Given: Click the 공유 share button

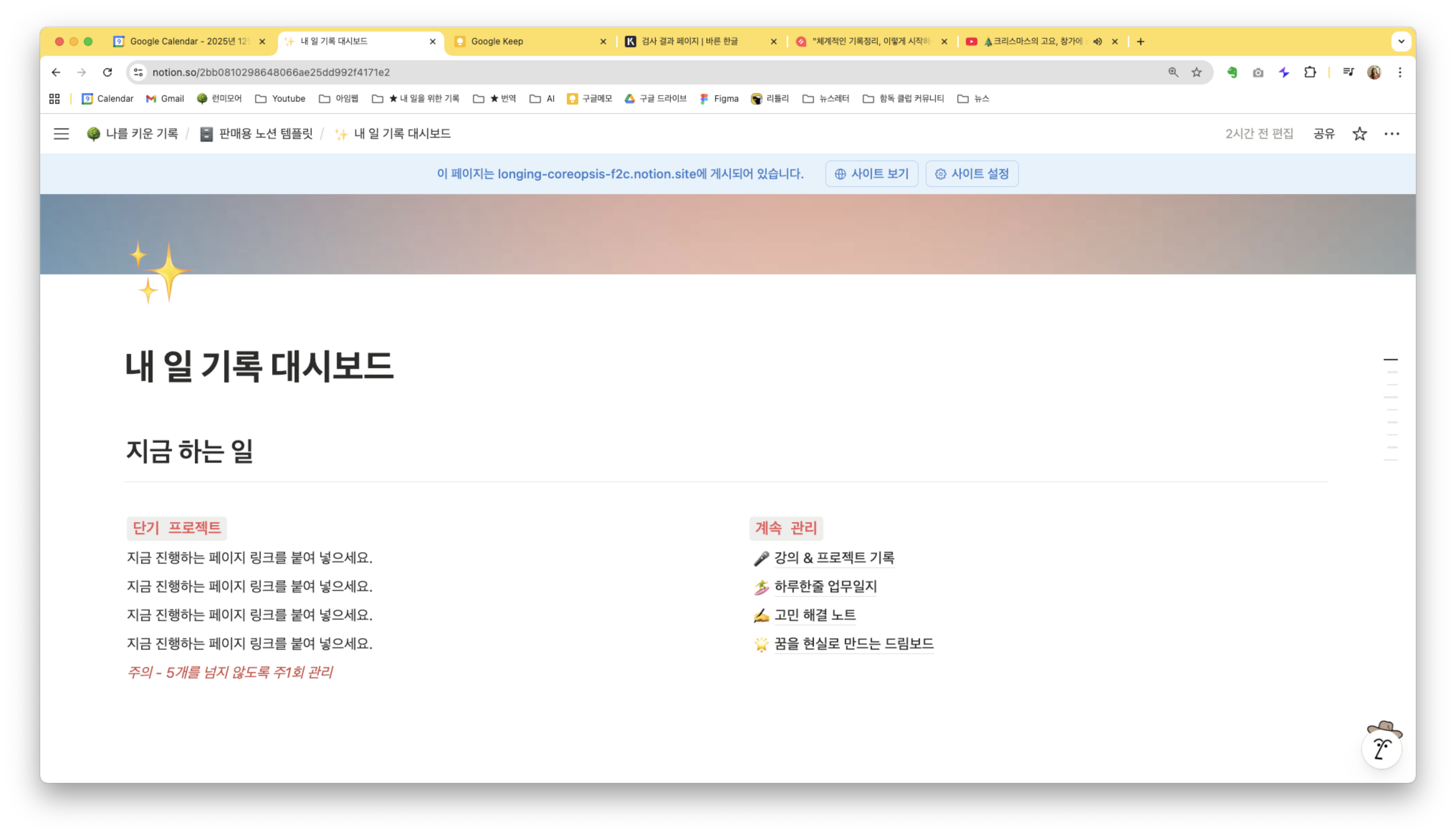Looking at the screenshot, I should 1323,134.
